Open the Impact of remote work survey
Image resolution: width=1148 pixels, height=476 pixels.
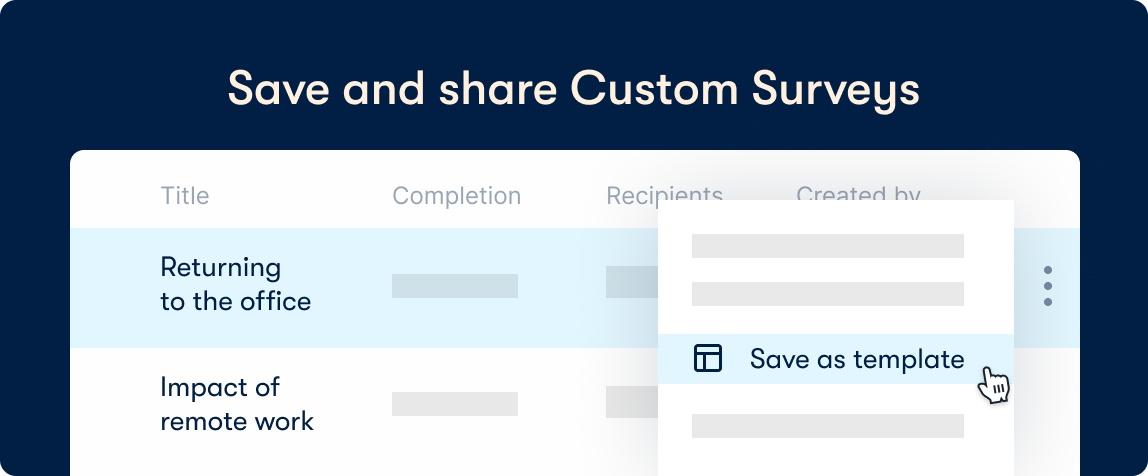pyautogui.click(x=236, y=404)
